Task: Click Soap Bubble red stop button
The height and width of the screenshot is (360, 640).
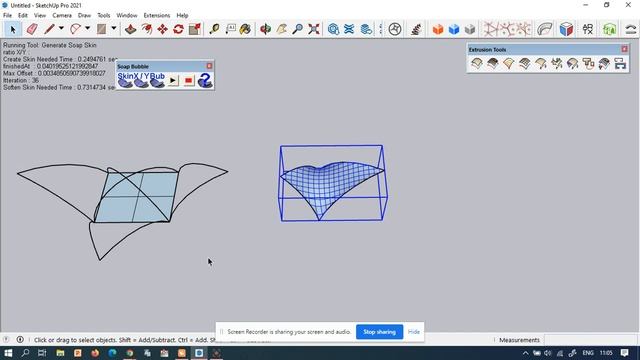Action: (x=188, y=80)
